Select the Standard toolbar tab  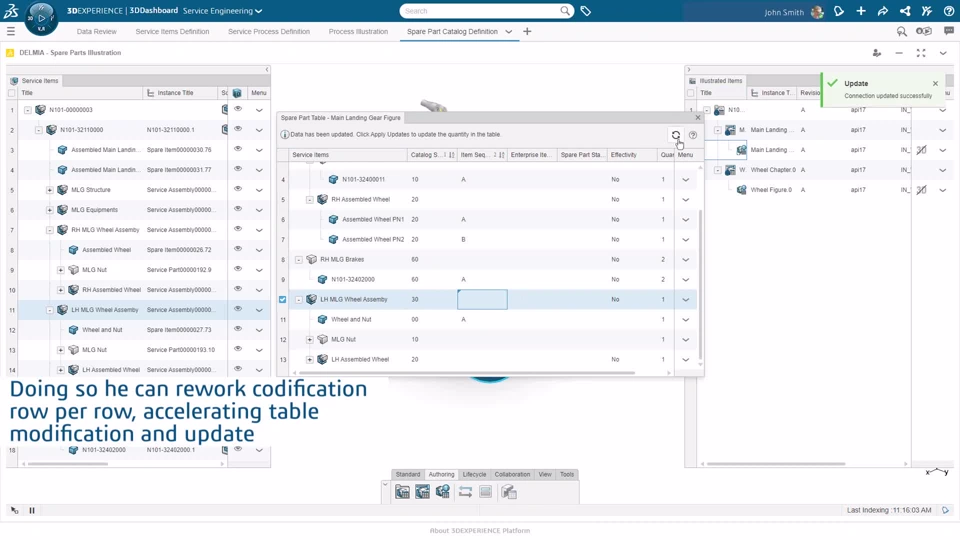[x=408, y=474]
